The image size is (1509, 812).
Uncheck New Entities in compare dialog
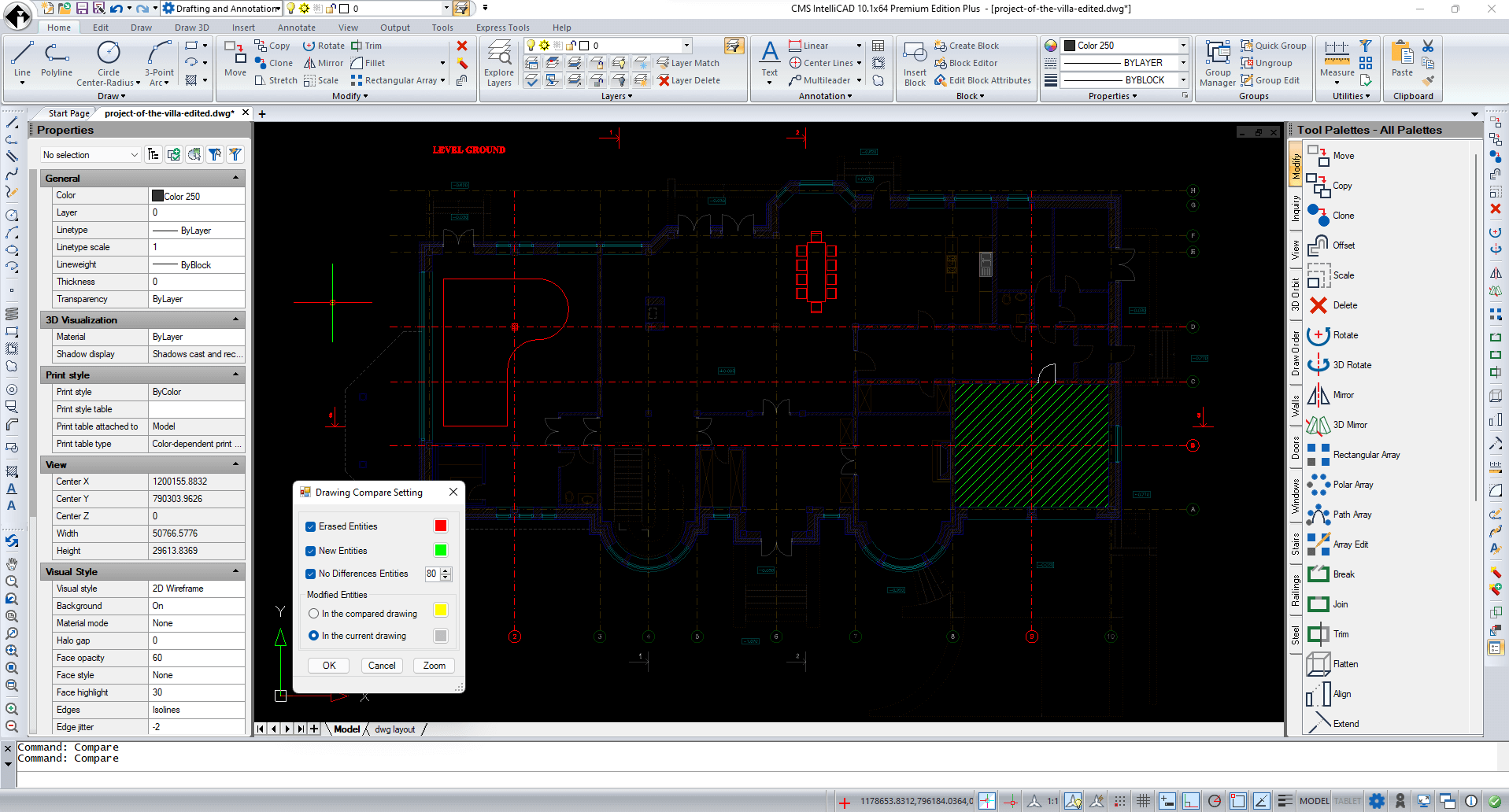[310, 551]
